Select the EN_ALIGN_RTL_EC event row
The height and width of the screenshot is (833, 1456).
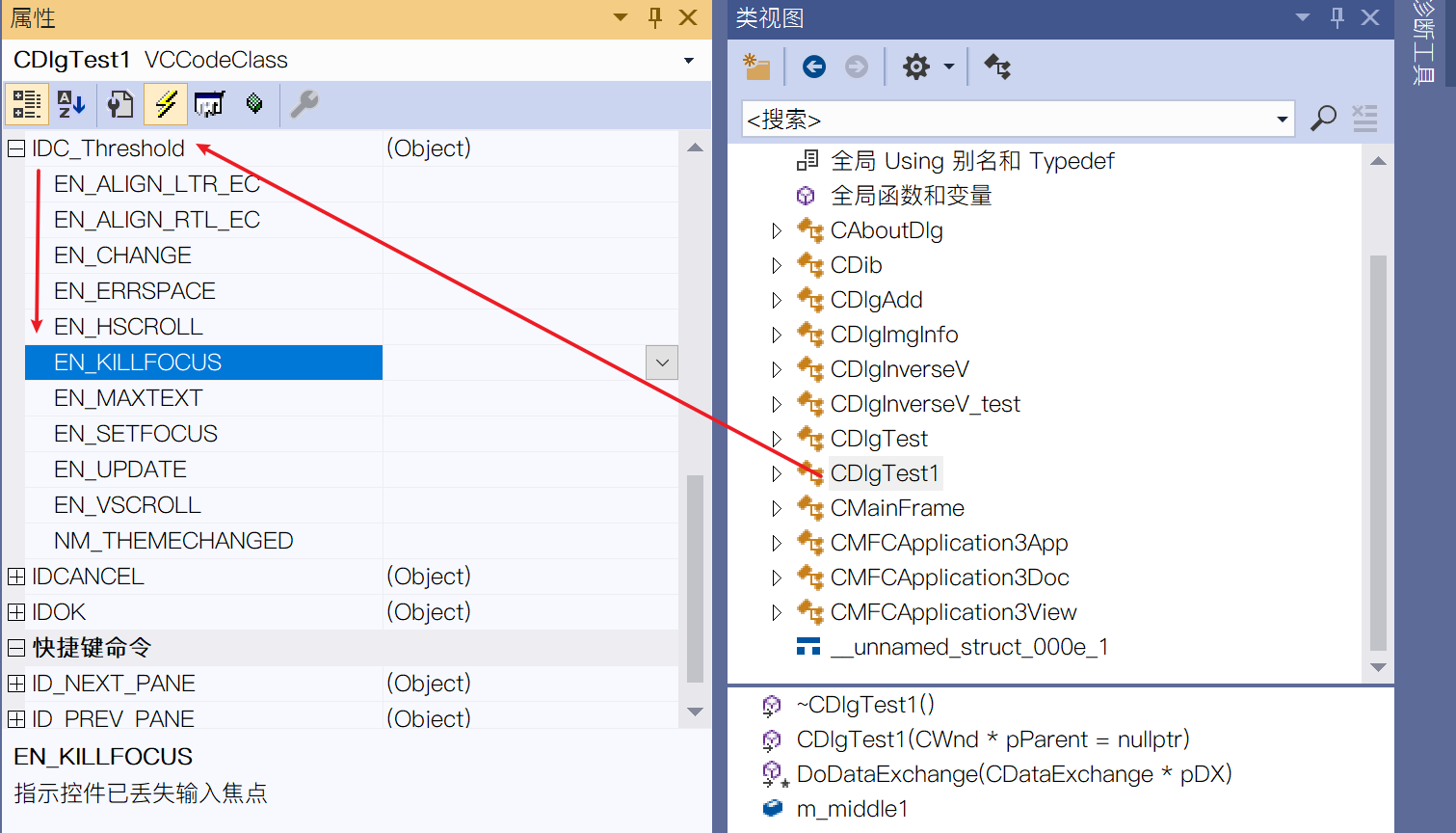coord(352,220)
